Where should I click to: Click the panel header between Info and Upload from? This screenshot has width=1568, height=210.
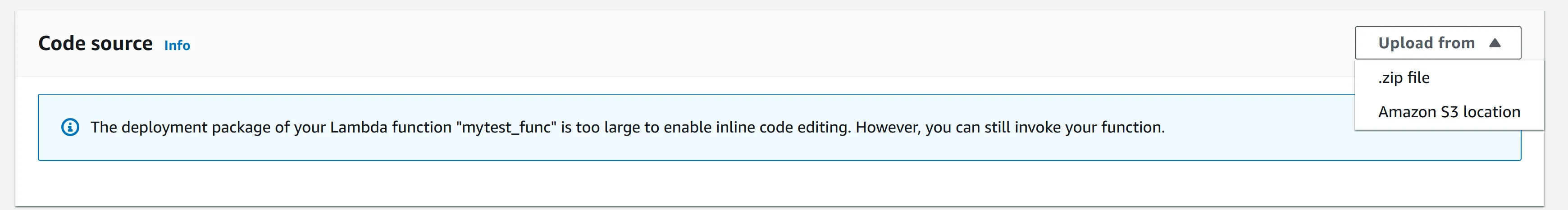(x=730, y=43)
